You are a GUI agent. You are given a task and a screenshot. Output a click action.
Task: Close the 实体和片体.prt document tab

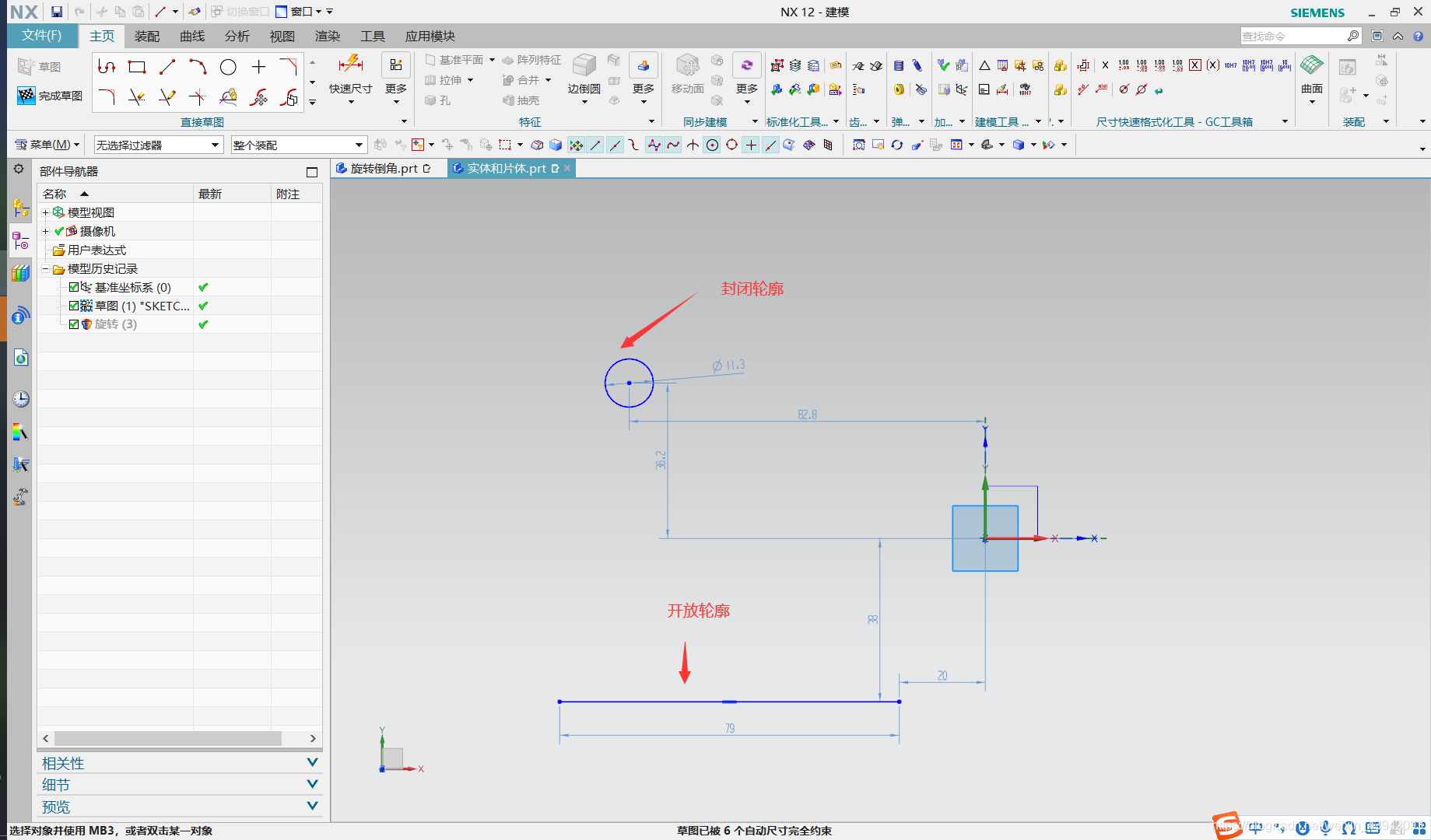567,168
